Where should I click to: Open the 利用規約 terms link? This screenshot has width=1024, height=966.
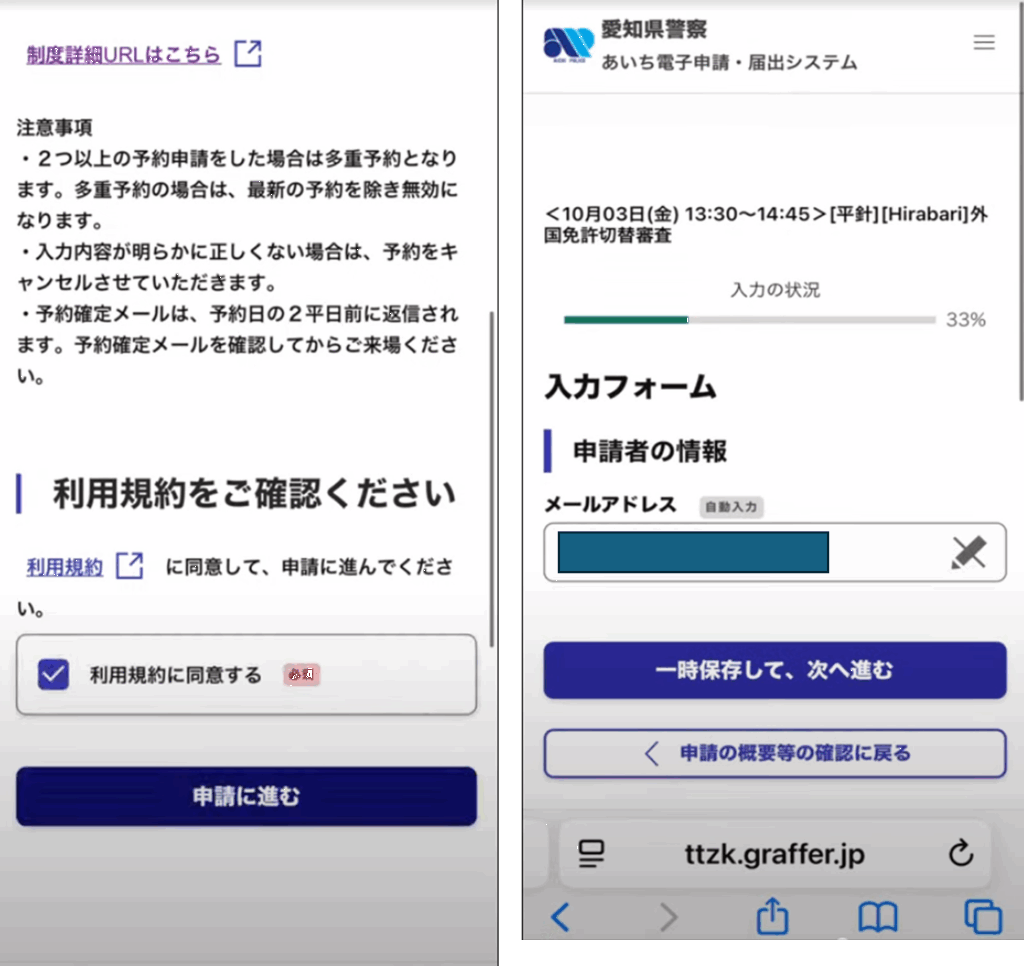coord(65,567)
